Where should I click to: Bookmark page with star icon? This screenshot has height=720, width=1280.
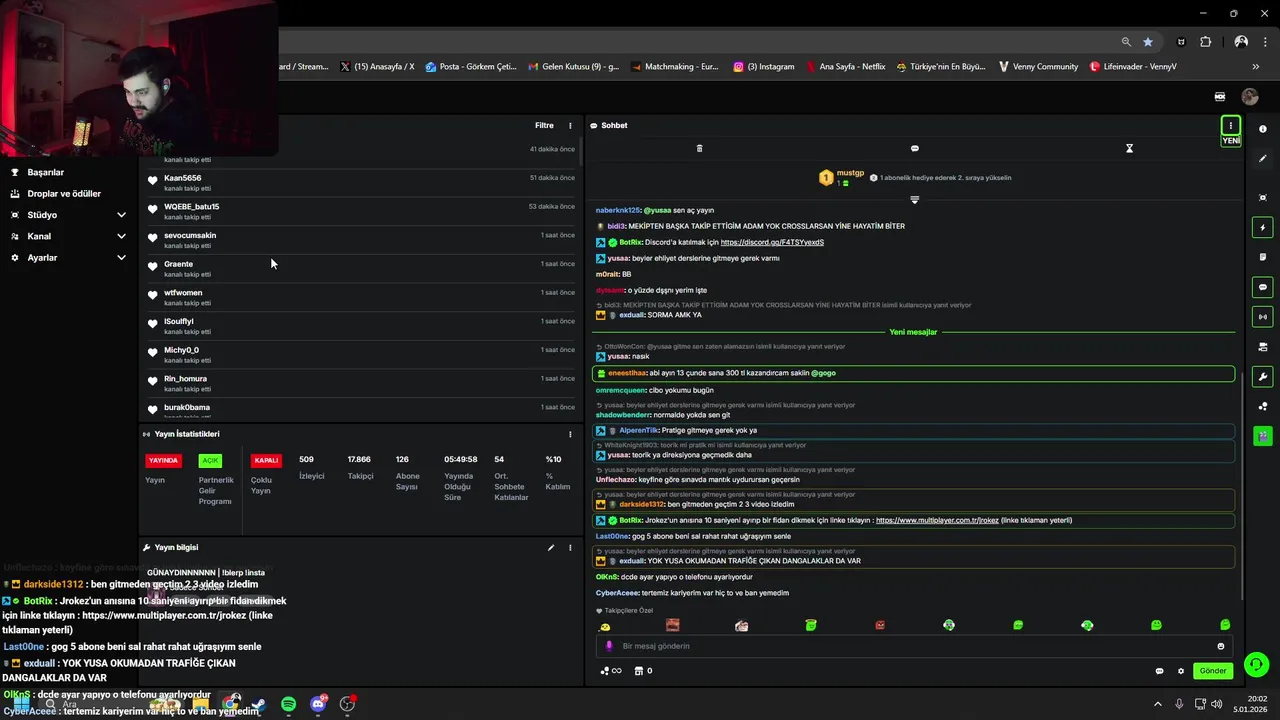pos(1148,42)
